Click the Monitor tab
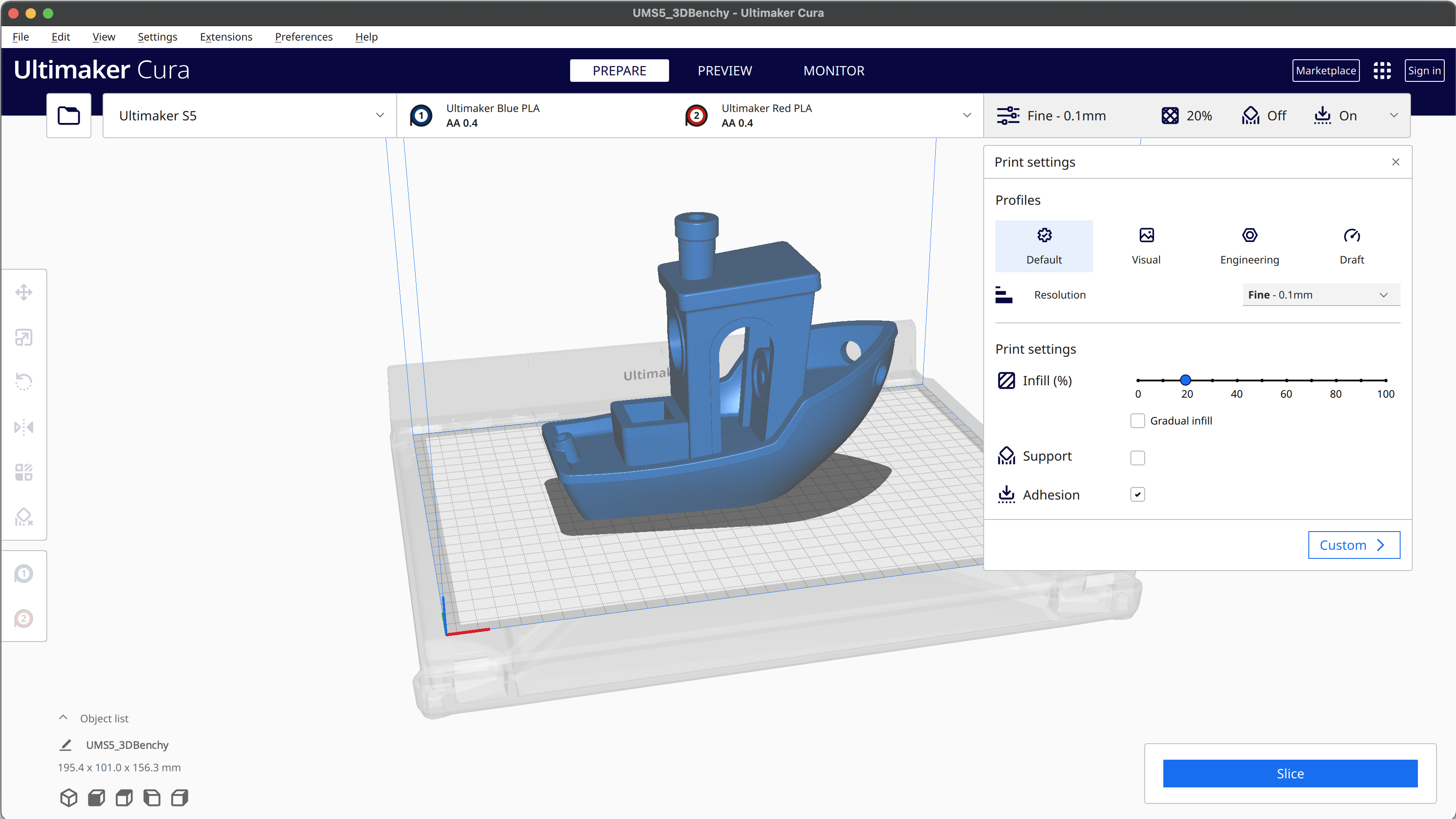The image size is (1456, 819). coord(834,70)
